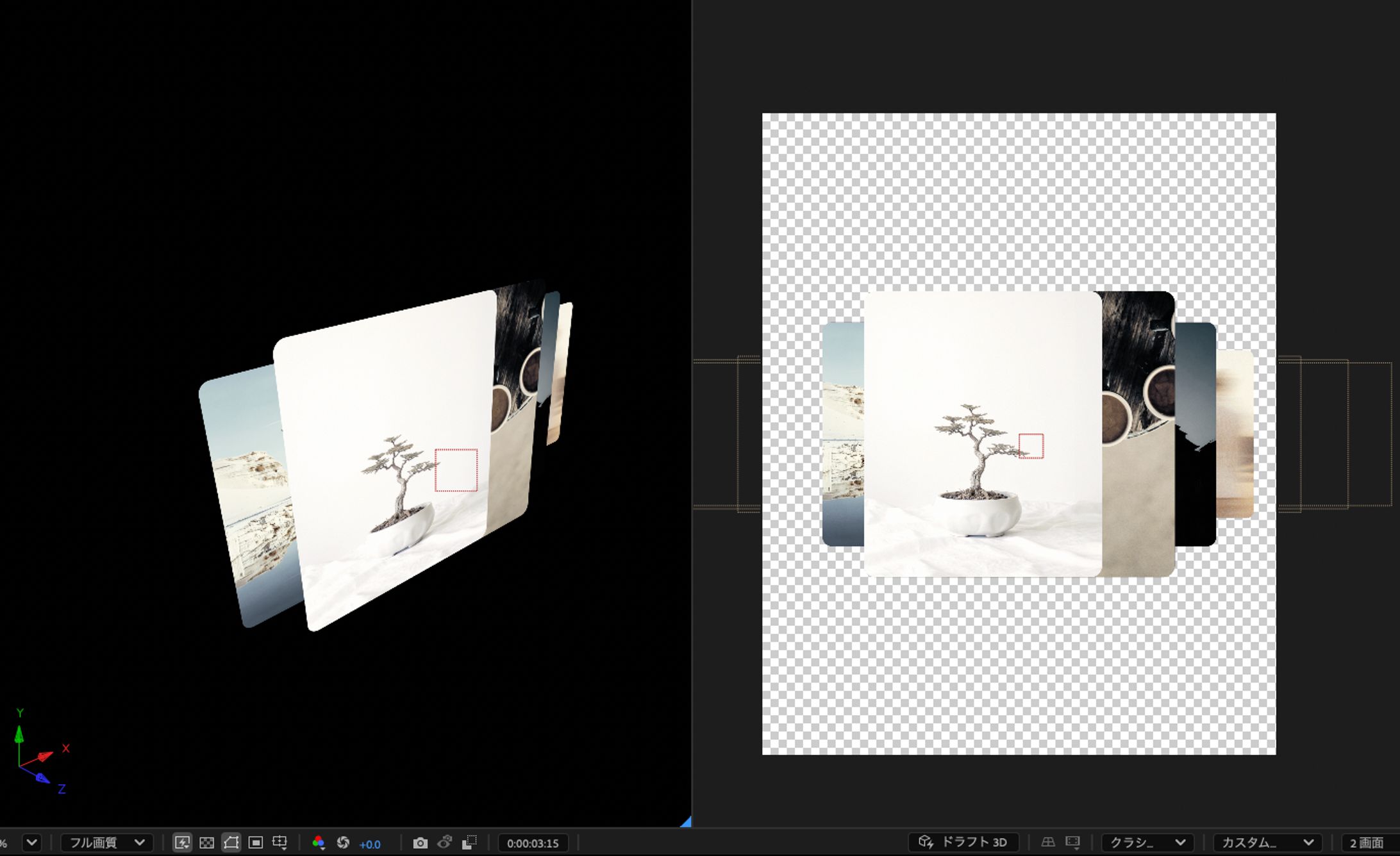Toggle mask and shape path visibility
This screenshot has width=1400, height=856.
coord(231,842)
